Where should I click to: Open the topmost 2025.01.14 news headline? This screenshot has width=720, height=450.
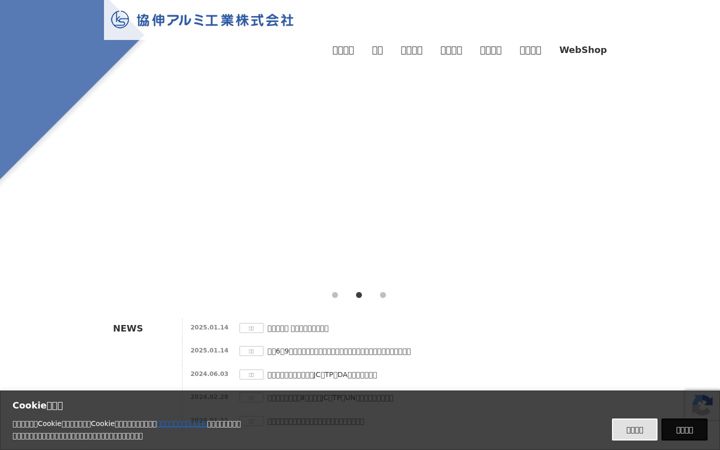tap(298, 328)
